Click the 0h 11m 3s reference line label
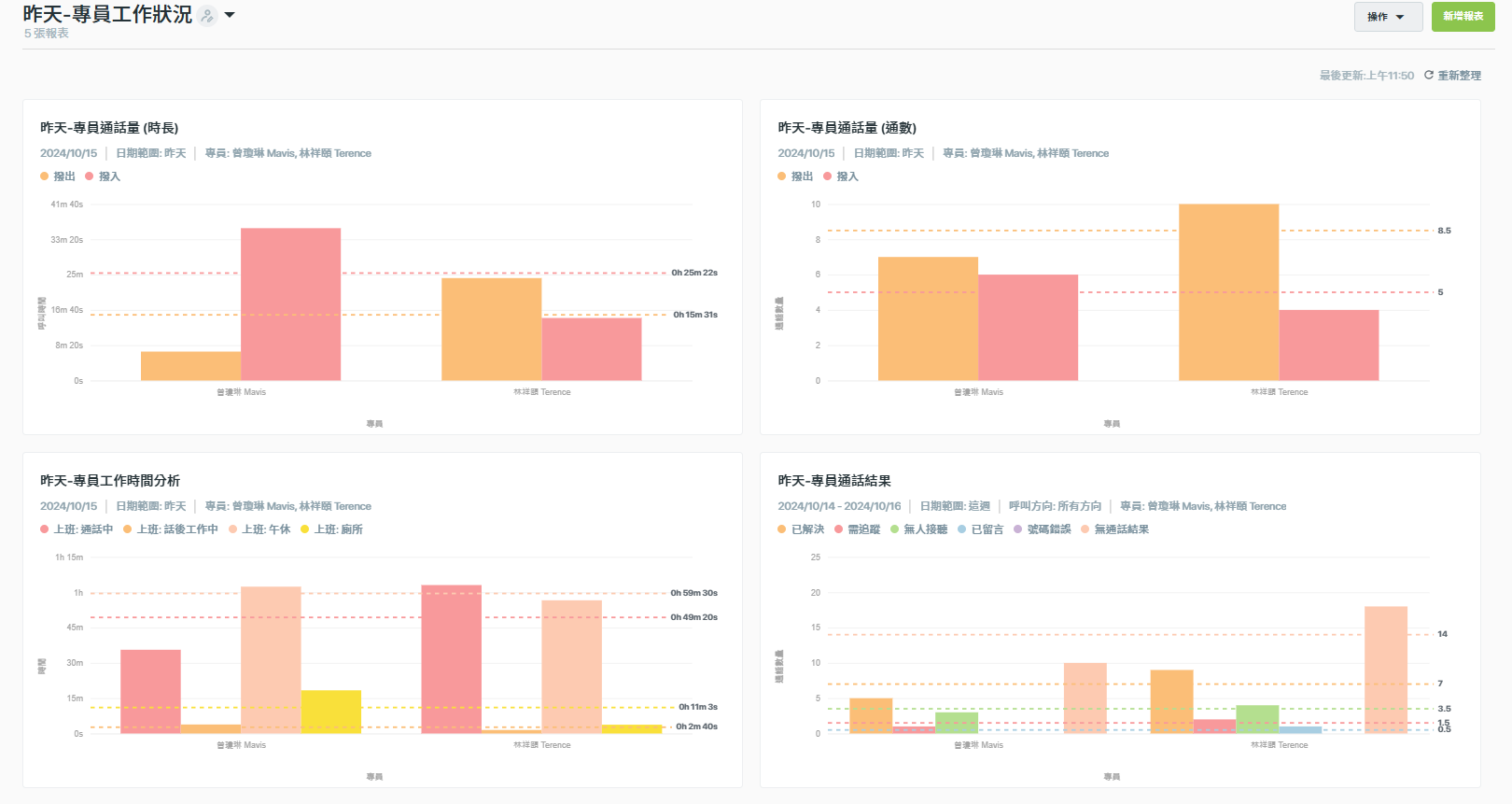Viewport: 1512px width, 804px height. (x=698, y=707)
